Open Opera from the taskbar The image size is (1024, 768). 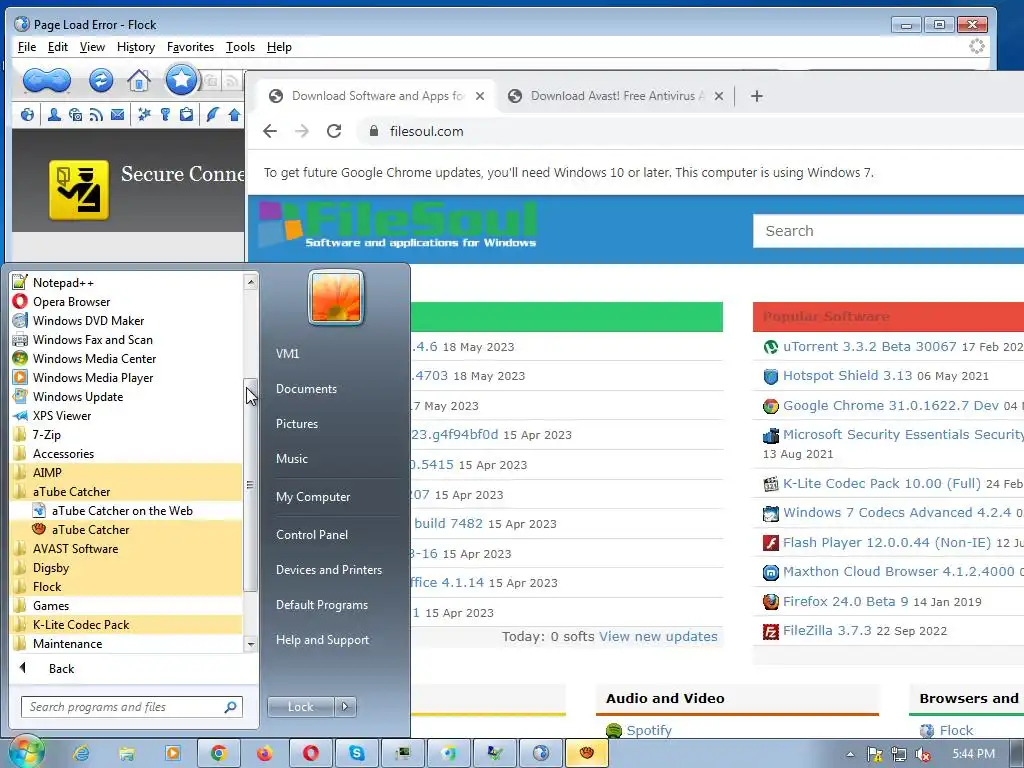pyautogui.click(x=311, y=754)
